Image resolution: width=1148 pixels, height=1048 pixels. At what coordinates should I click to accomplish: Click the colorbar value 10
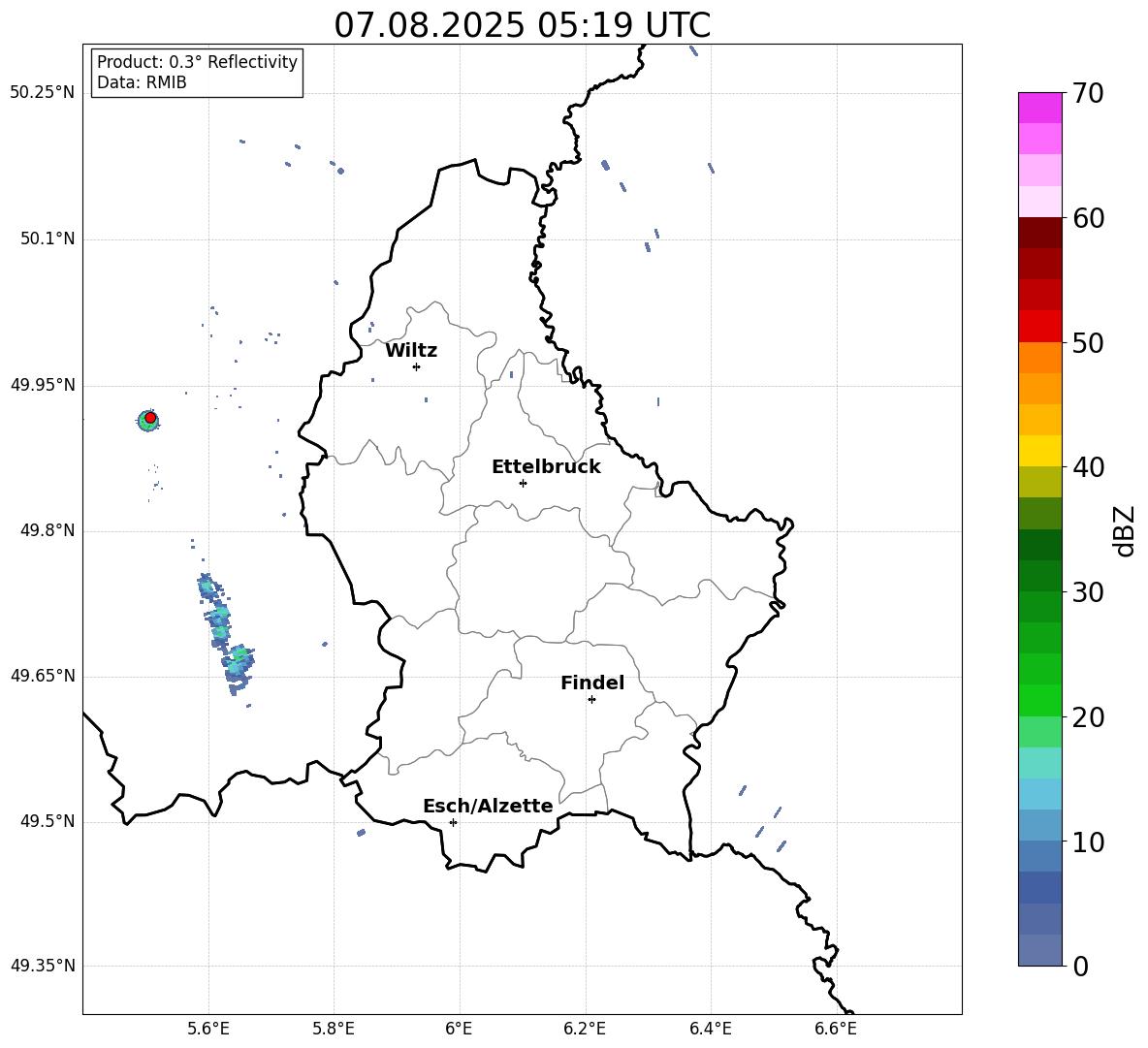[x=1088, y=842]
